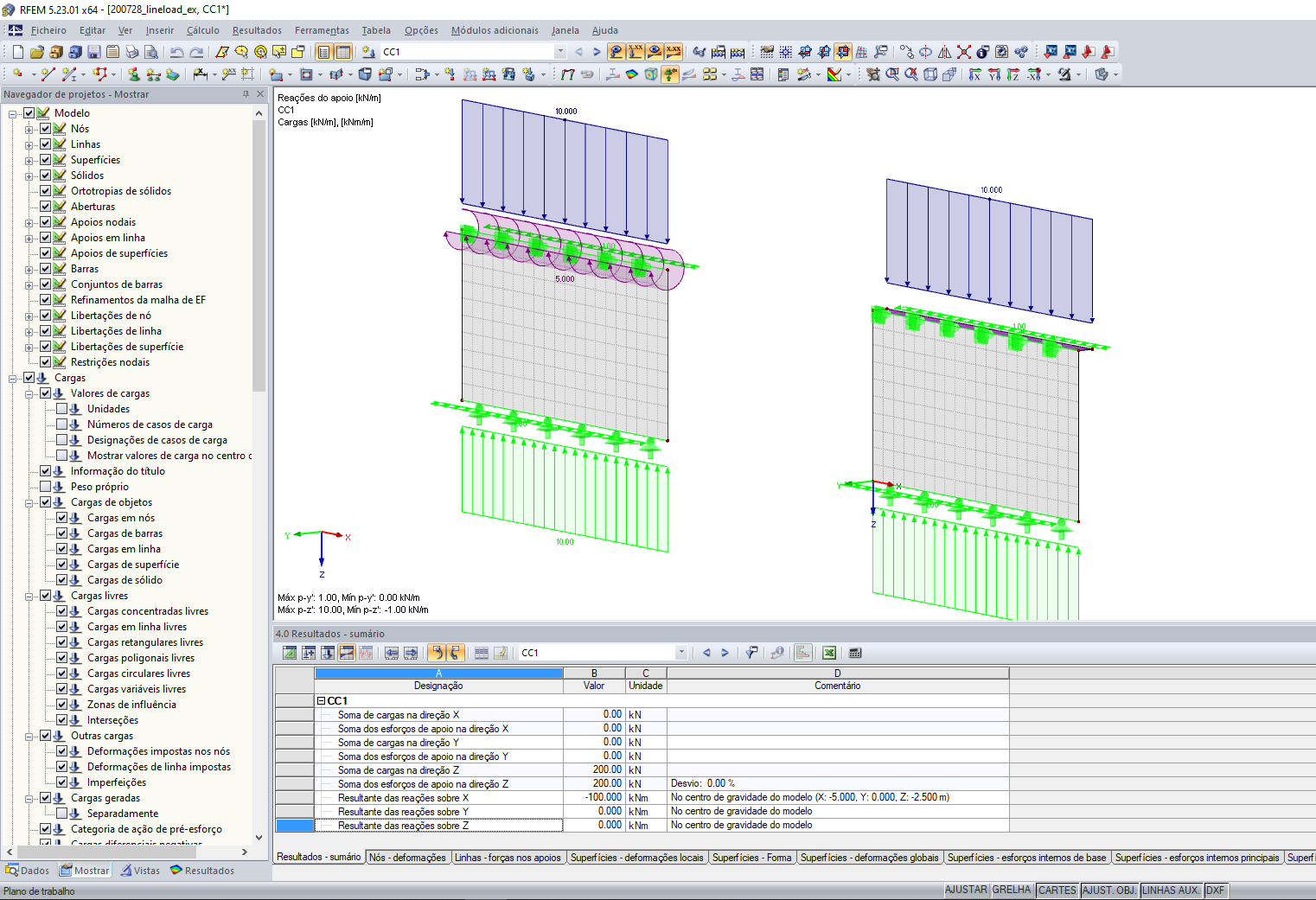Switch to the Vistas navigator tab

(140, 871)
